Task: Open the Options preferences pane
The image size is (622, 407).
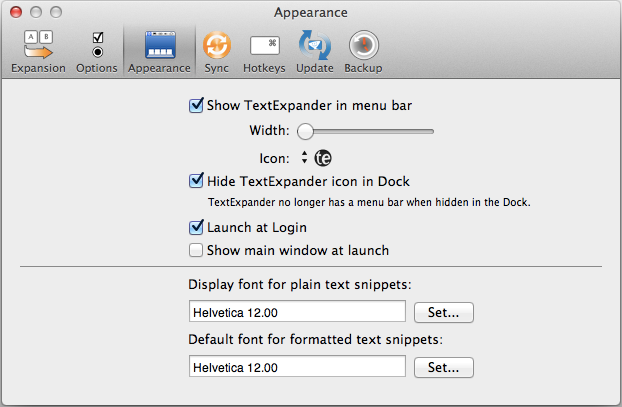Action: (97, 52)
